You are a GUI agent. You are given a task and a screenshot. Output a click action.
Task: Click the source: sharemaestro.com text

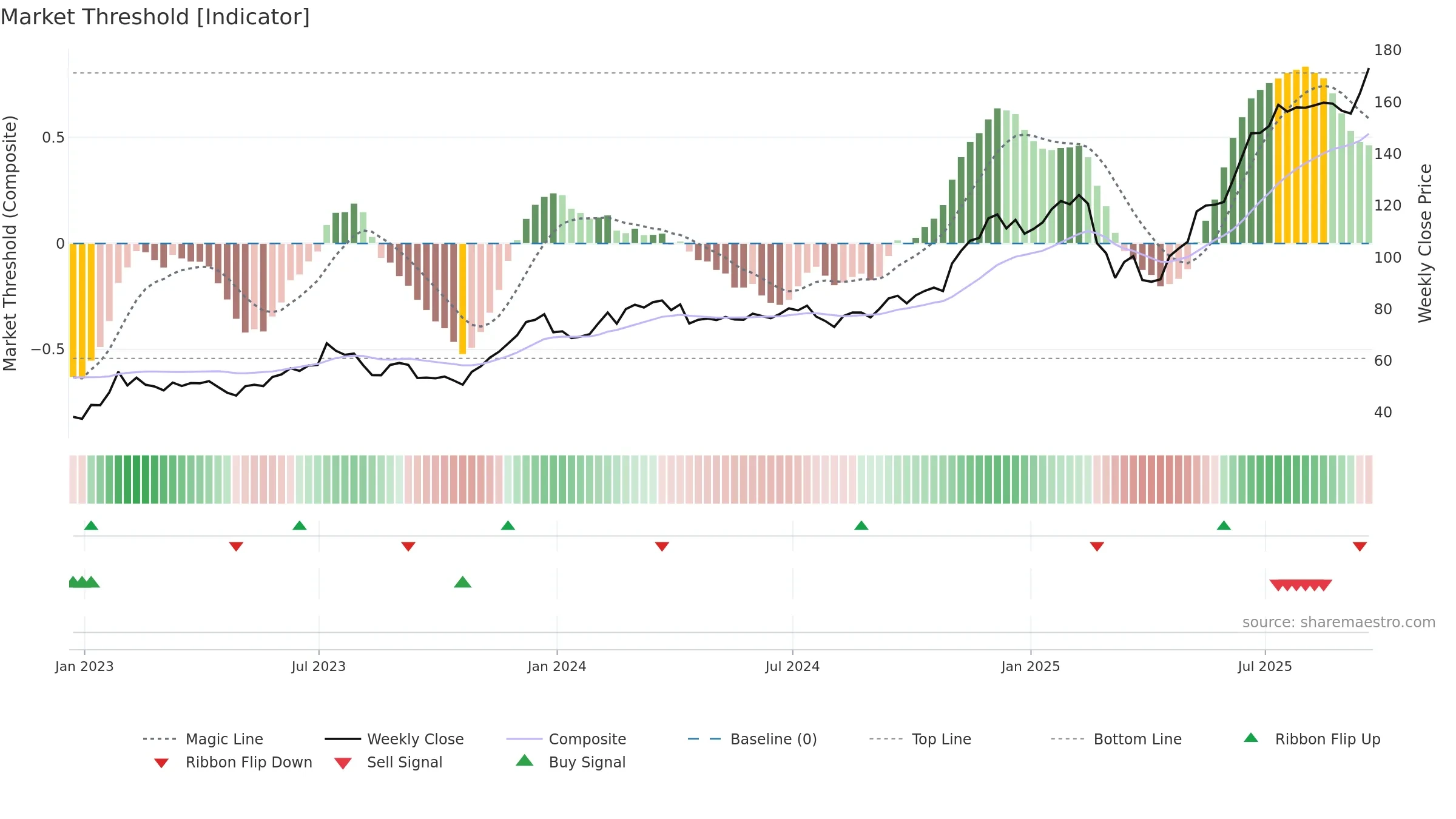click(x=1339, y=622)
